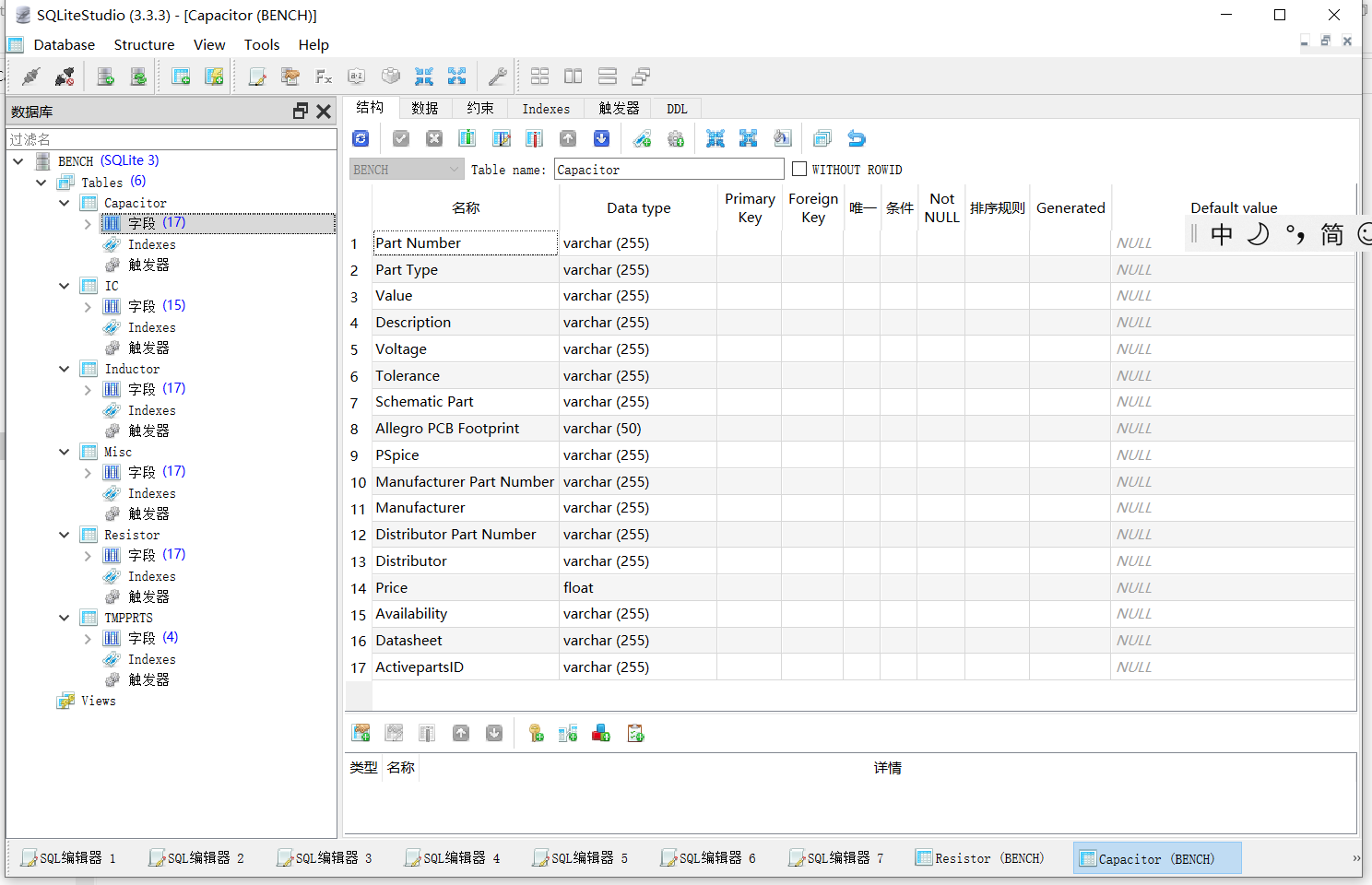The image size is (1372, 885).
Task: Open the SQL functions editor (Fx)
Action: pyautogui.click(x=324, y=77)
